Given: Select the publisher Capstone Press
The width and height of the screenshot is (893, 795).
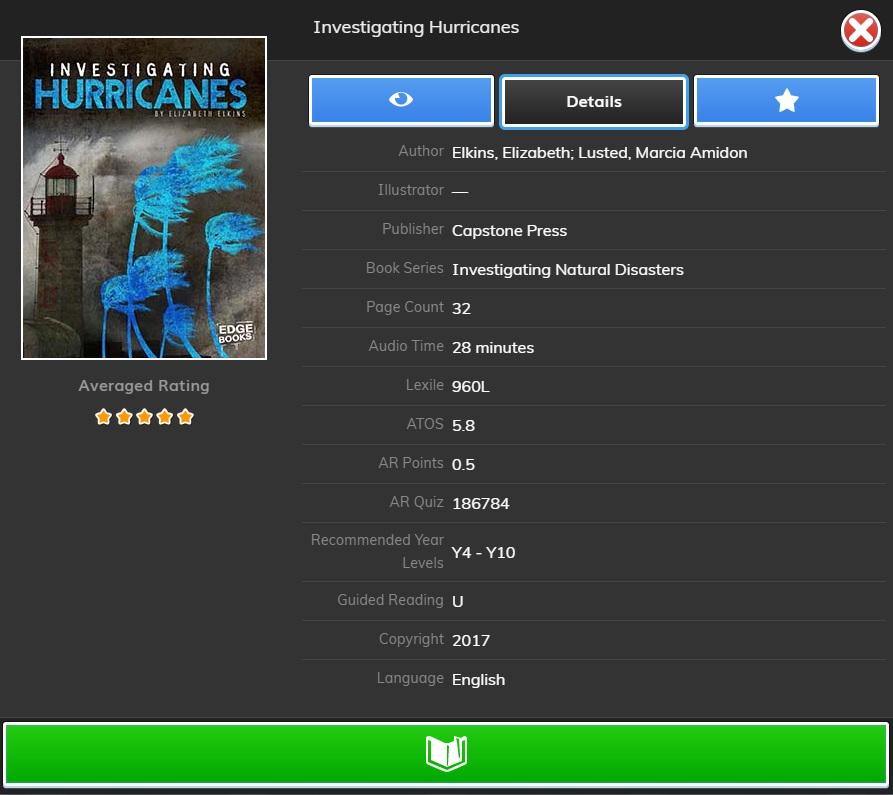Looking at the screenshot, I should (509, 231).
